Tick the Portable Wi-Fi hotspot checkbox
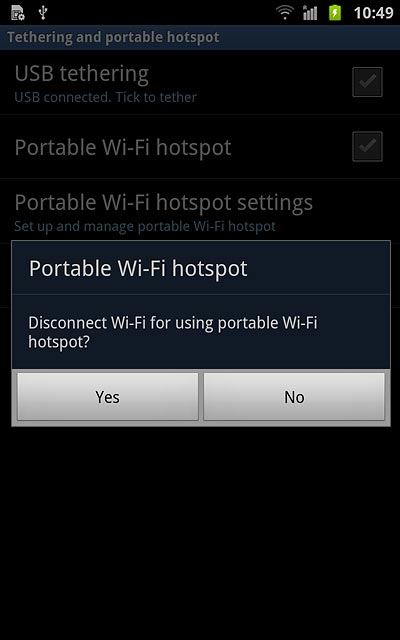 (367, 146)
